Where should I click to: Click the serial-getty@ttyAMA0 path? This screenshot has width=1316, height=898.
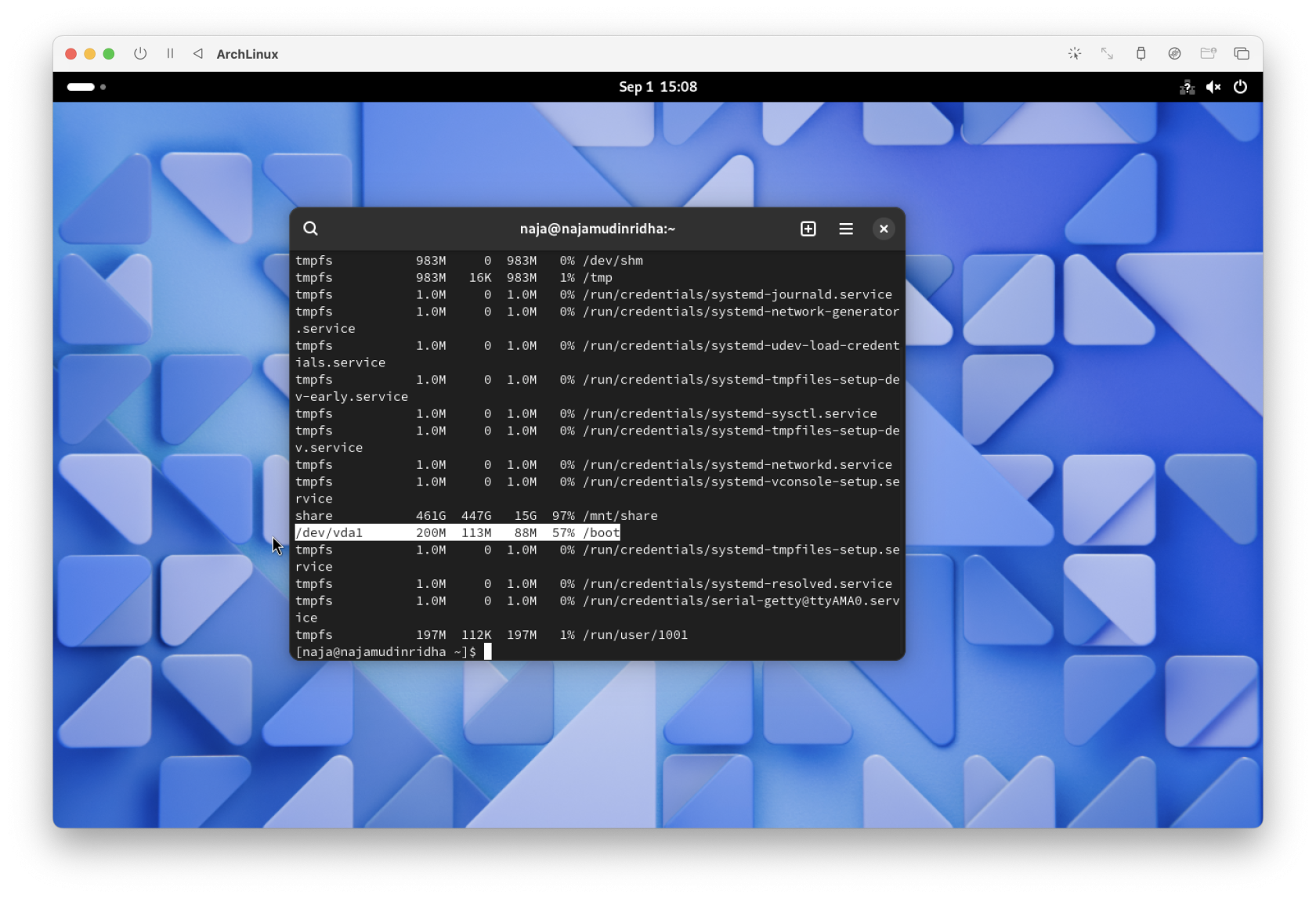(741, 600)
